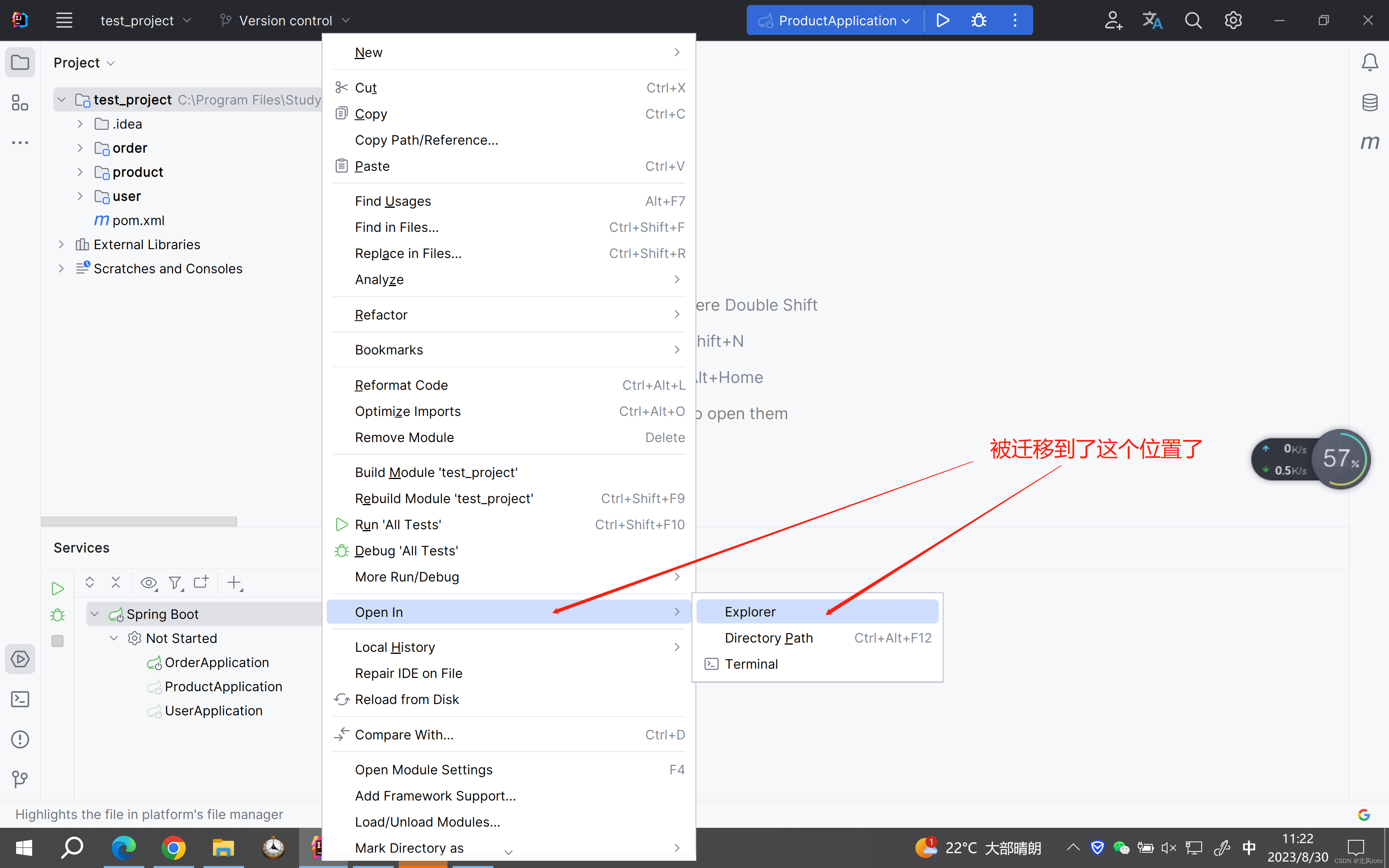
Task: Start debugging with the bug icon
Action: click(x=979, y=20)
